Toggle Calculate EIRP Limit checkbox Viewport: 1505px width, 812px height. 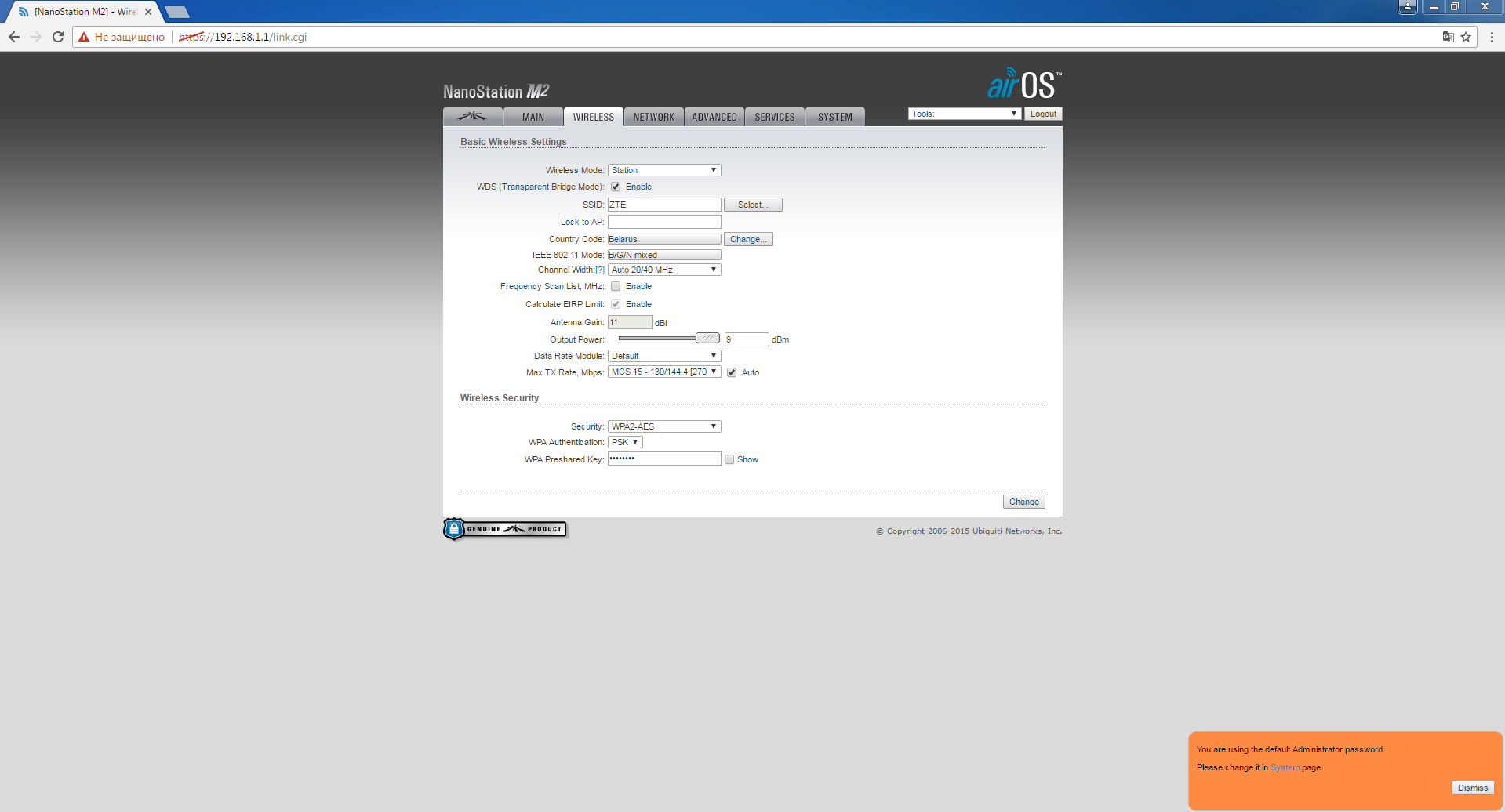616,304
